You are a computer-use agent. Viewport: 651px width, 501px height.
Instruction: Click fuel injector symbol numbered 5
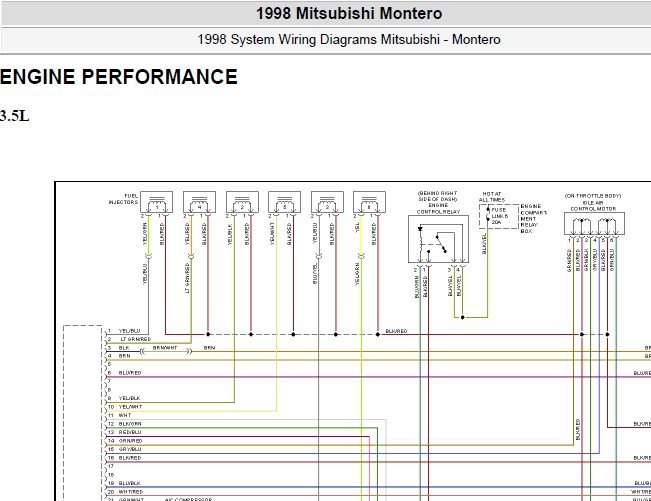tap(284, 202)
